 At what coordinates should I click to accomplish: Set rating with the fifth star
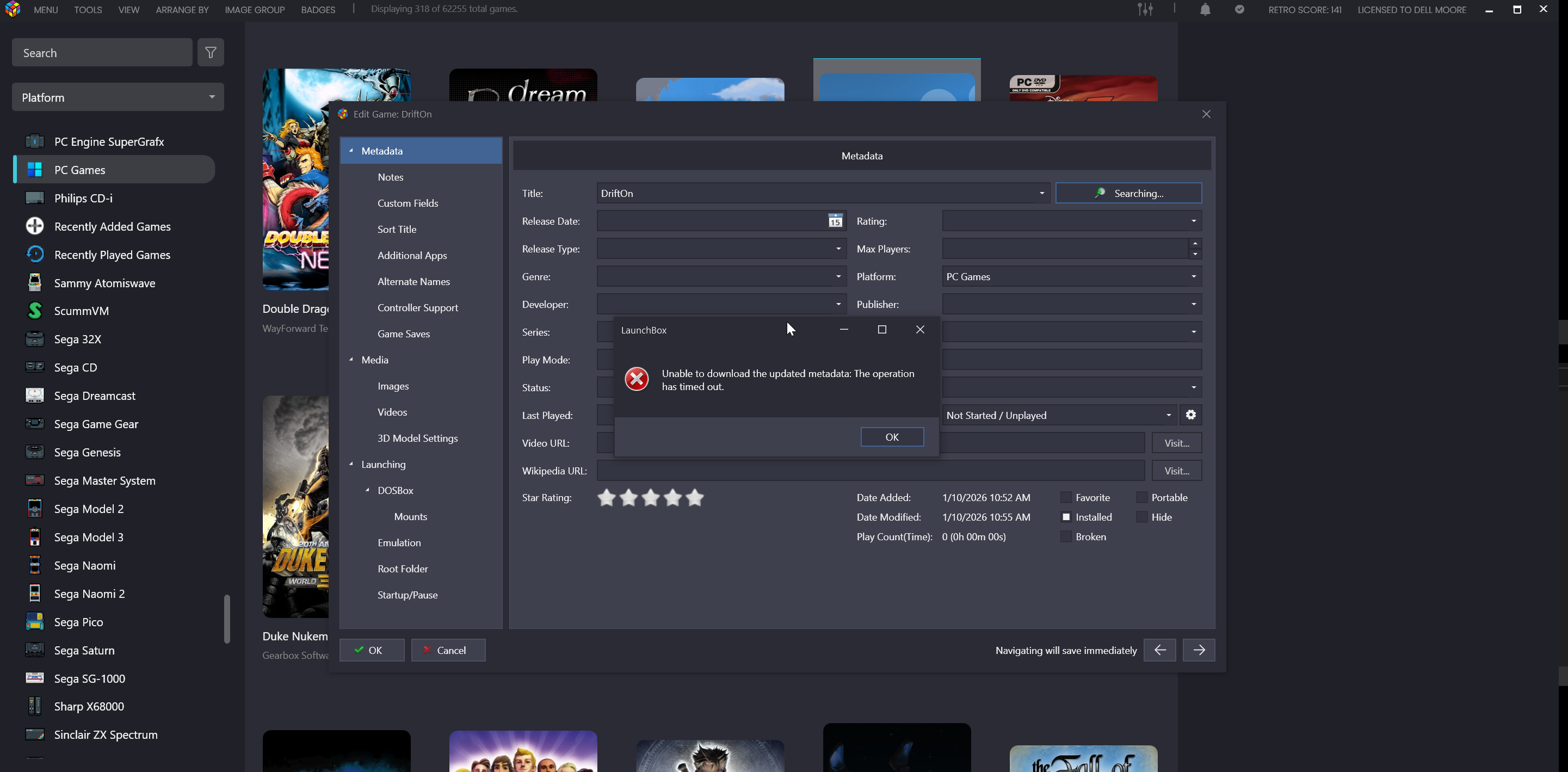click(x=695, y=498)
